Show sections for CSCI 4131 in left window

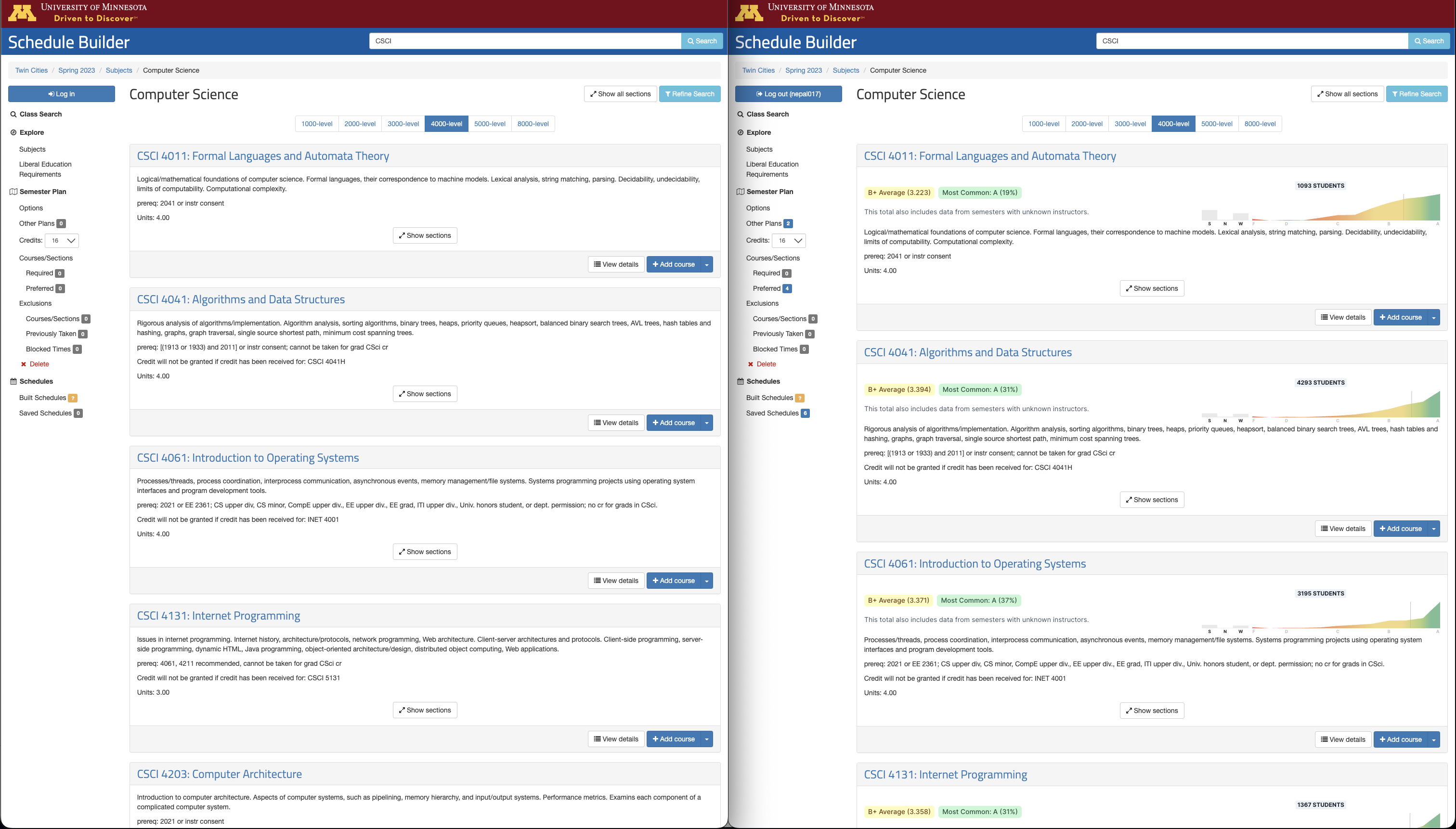click(425, 710)
